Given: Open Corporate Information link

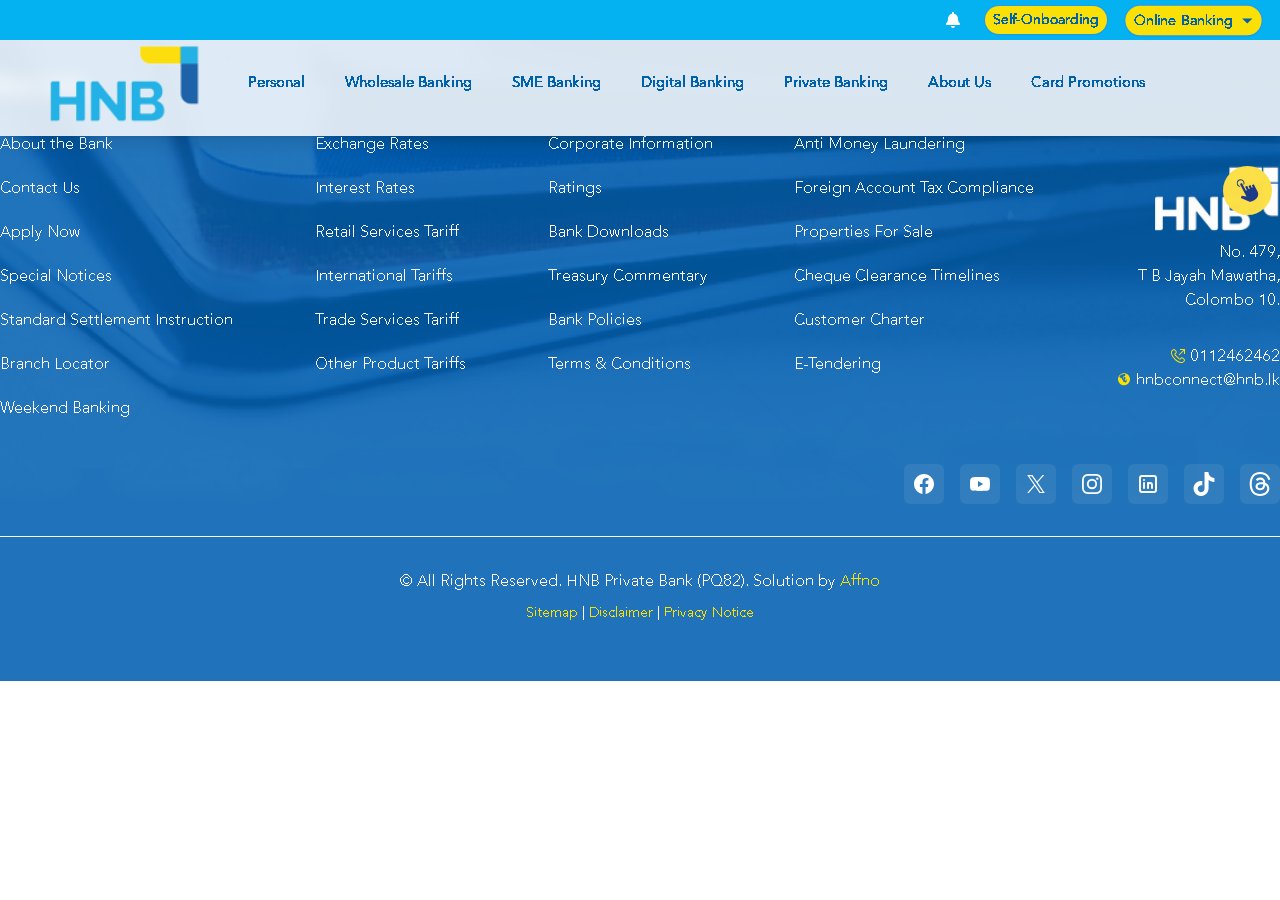Looking at the screenshot, I should click(630, 144).
